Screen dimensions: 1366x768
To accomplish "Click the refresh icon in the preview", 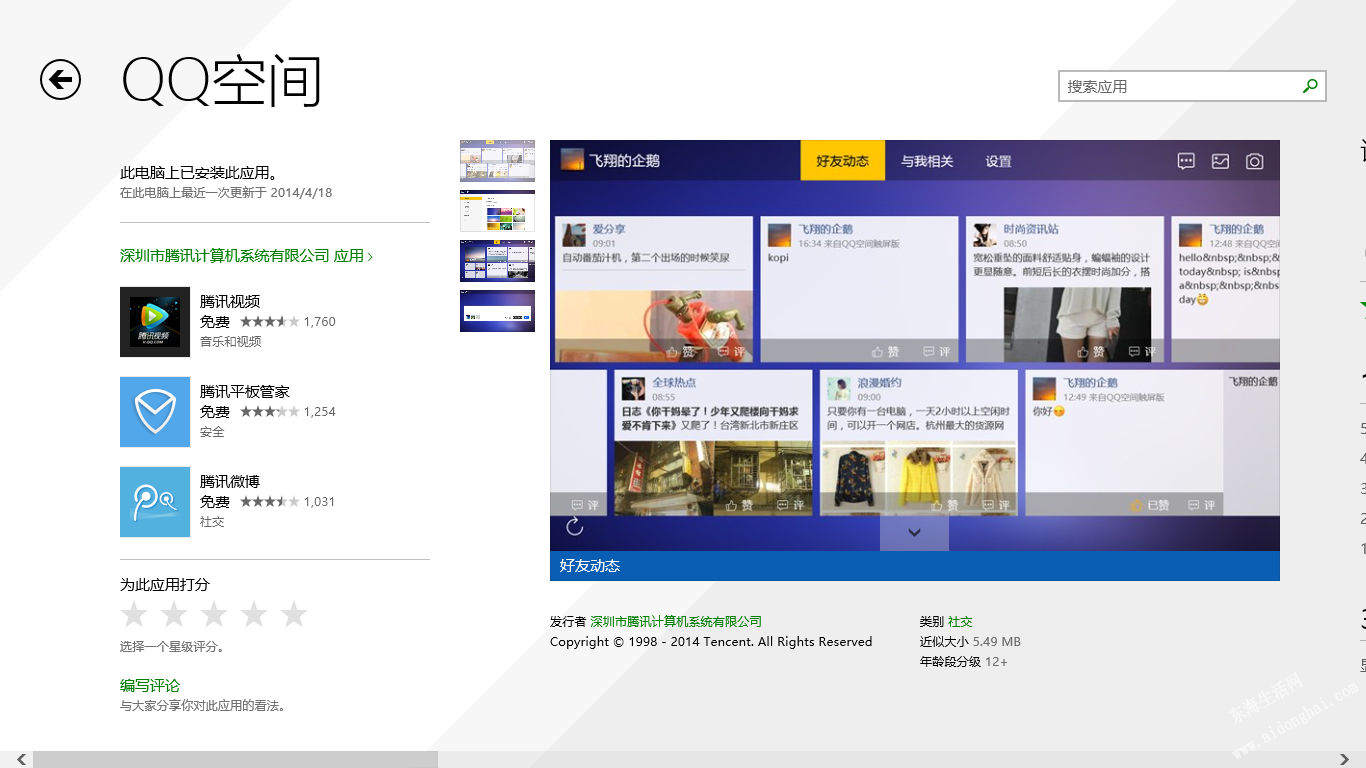I will point(575,526).
